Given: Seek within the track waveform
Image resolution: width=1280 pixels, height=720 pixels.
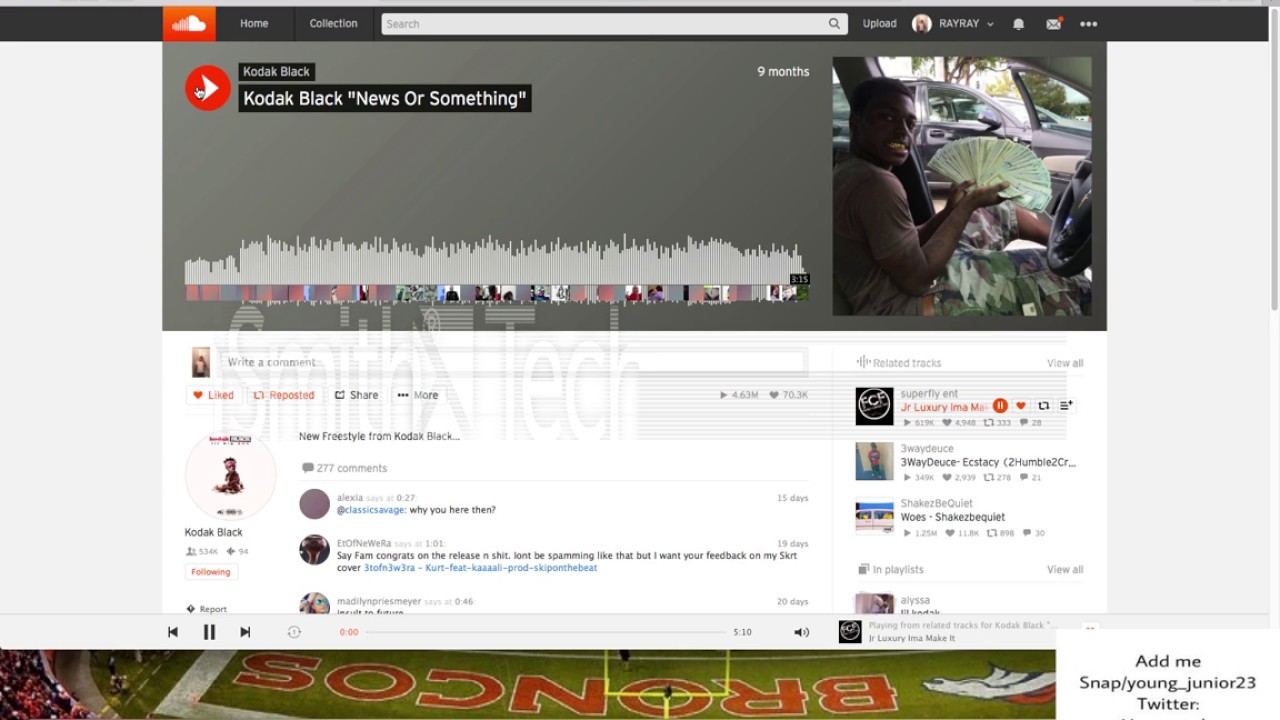Looking at the screenshot, I should (496, 260).
